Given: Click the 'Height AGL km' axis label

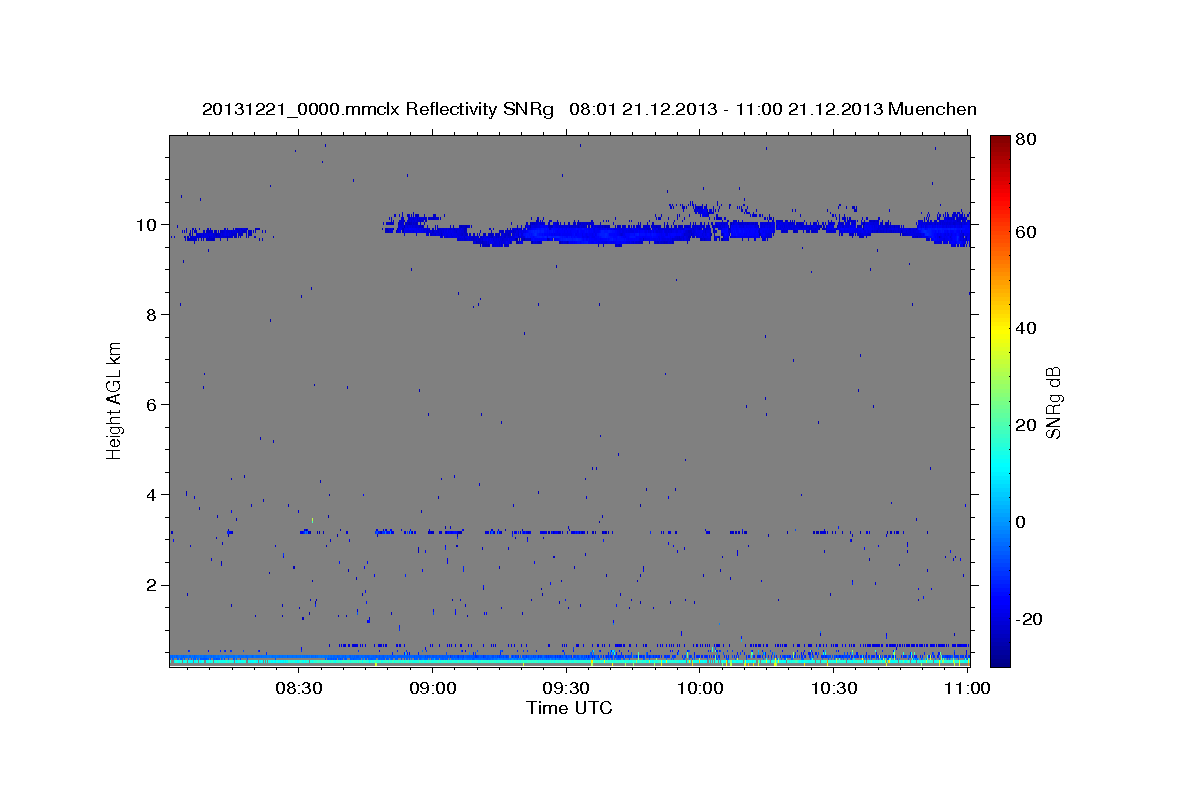Looking at the screenshot, I should click(114, 399).
